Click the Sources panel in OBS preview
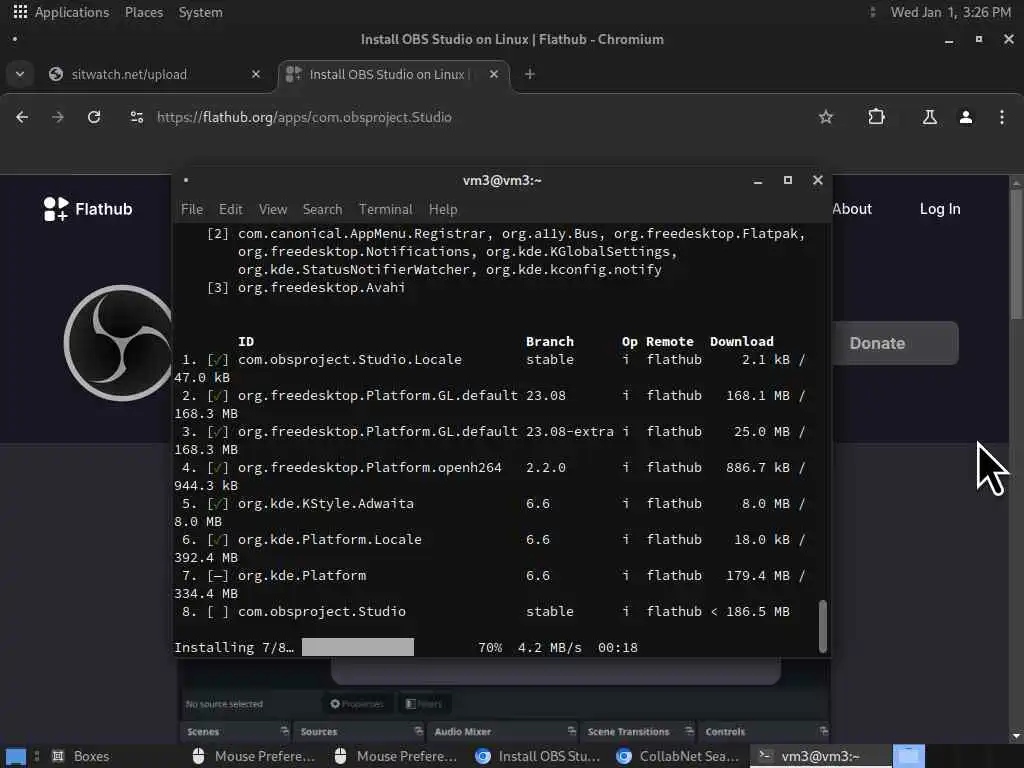 click(360, 731)
